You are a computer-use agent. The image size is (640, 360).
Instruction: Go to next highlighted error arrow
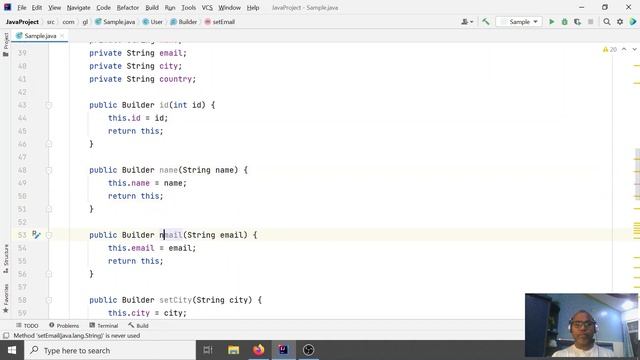pos(634,49)
